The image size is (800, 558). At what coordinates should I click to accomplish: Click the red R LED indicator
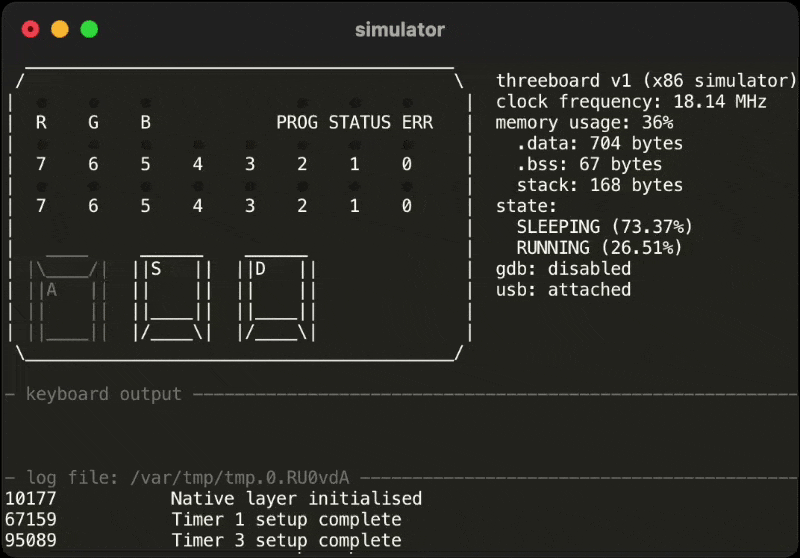click(x=41, y=103)
